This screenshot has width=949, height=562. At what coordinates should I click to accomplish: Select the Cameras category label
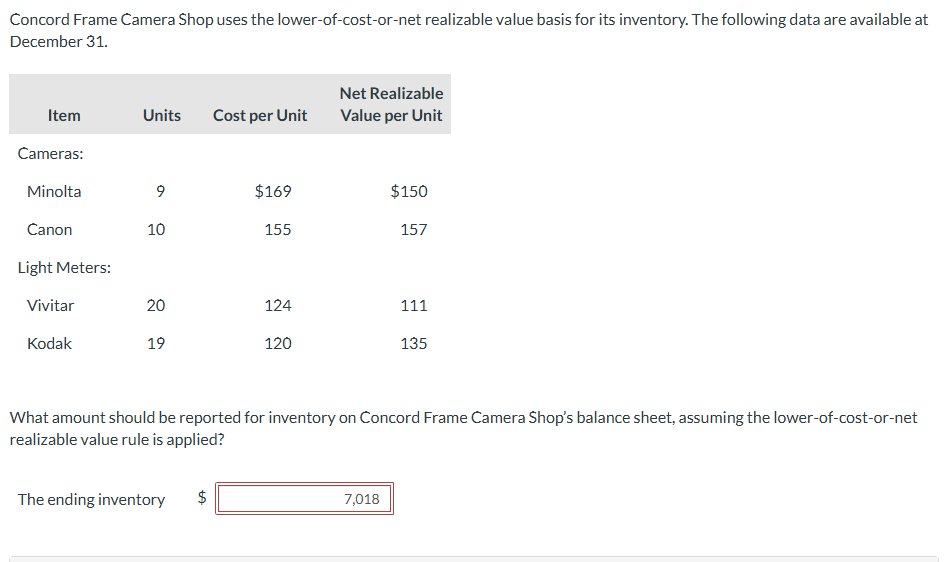click(51, 153)
